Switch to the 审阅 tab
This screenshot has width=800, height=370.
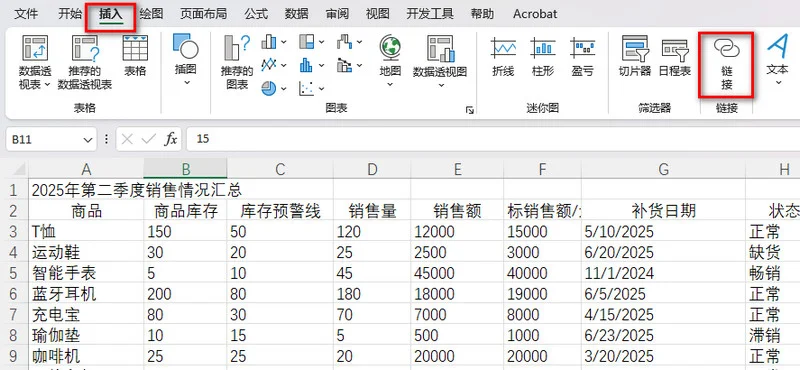pos(337,14)
